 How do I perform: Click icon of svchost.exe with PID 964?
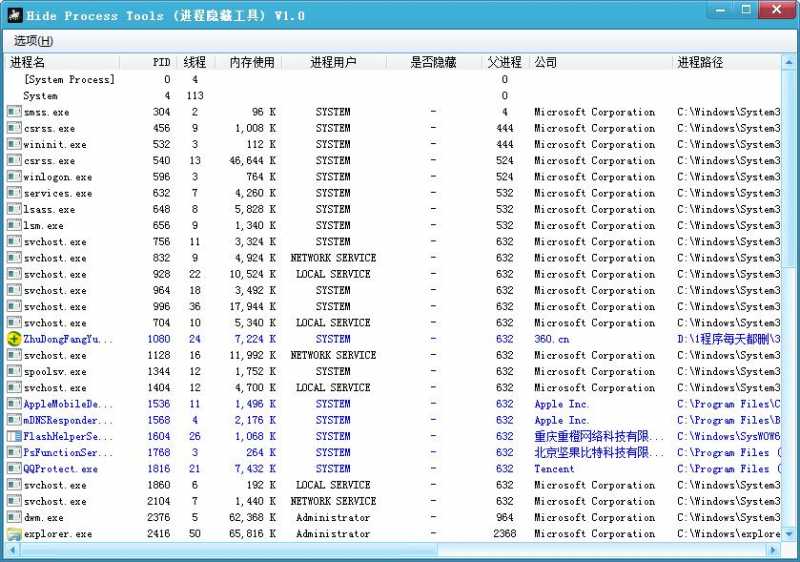[x=14, y=291]
